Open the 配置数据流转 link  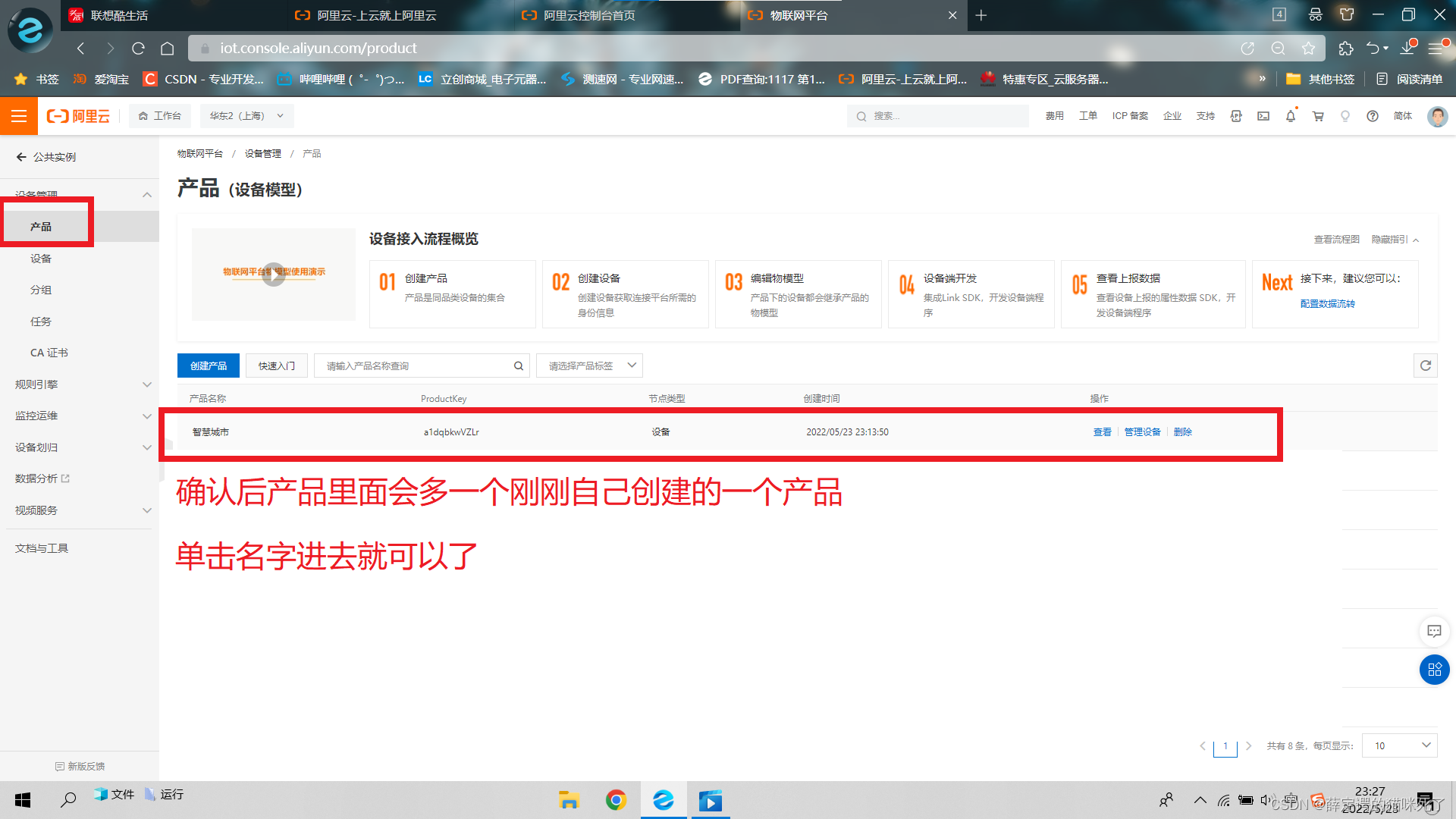1327,304
